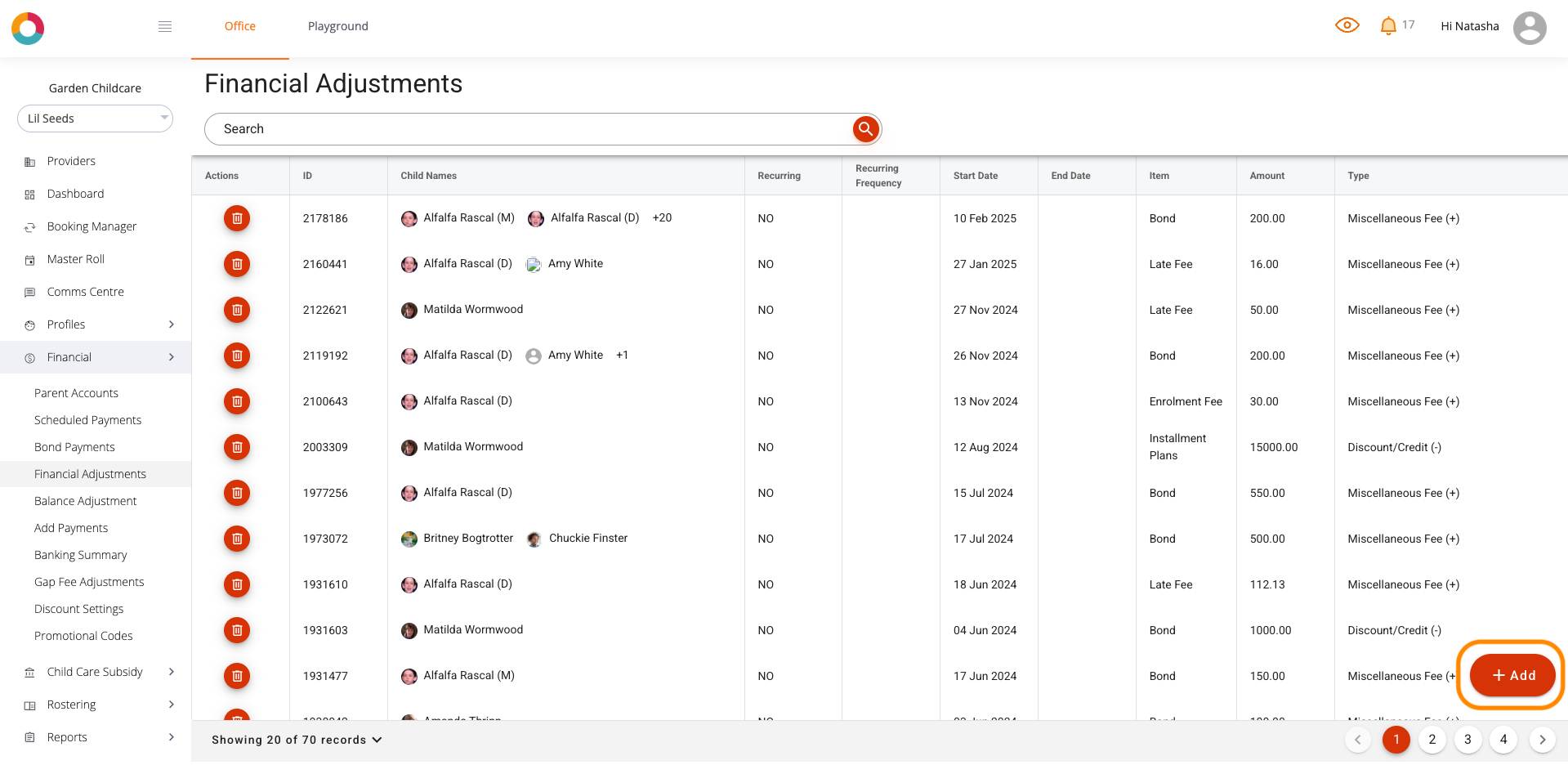Image resolution: width=1568 pixels, height=765 pixels.
Task: Click the orange search magnifier button
Action: [865, 129]
